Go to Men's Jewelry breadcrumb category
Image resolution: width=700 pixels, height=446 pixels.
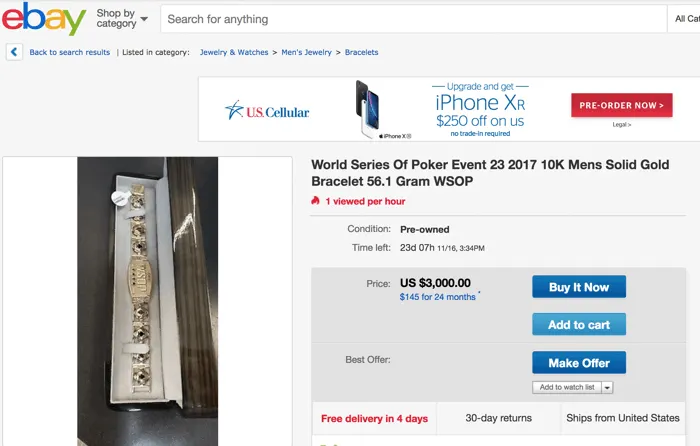tap(305, 52)
